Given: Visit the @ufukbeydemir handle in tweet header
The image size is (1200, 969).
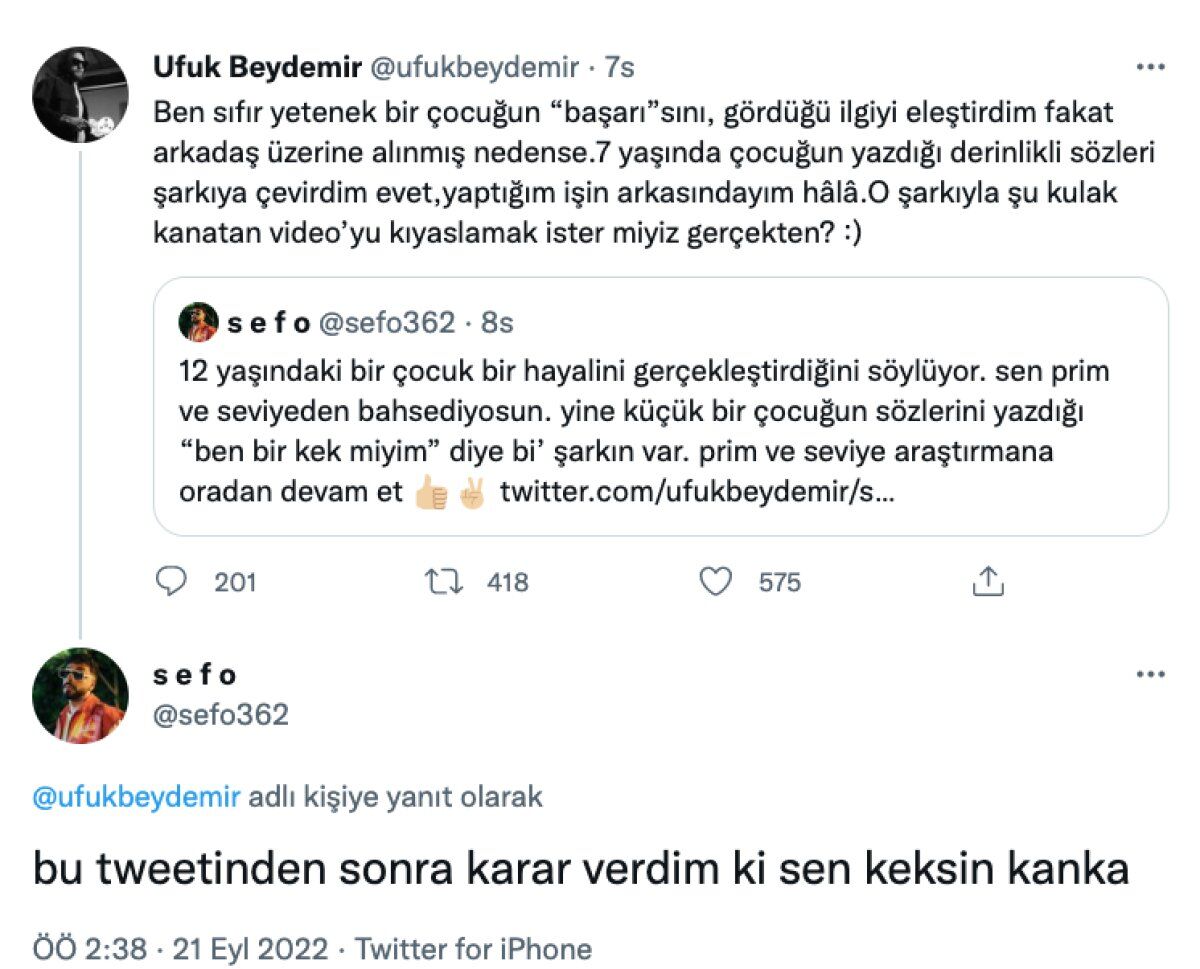Looking at the screenshot, I should pyautogui.click(x=476, y=68).
